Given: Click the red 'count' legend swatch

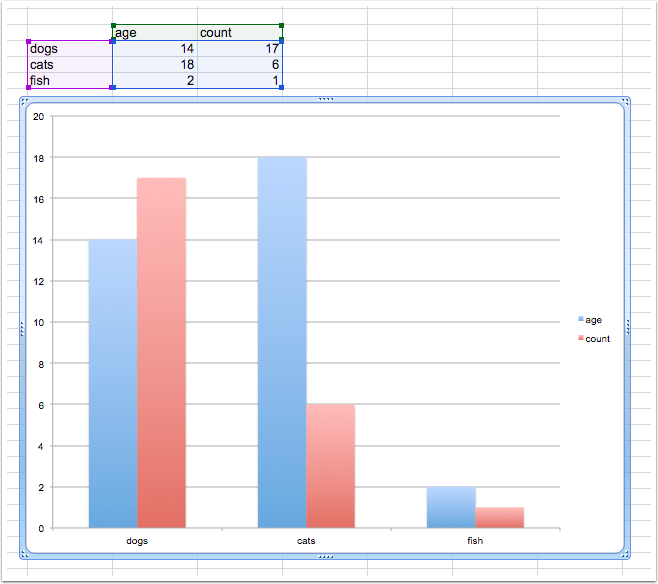Looking at the screenshot, I should coord(581,339).
